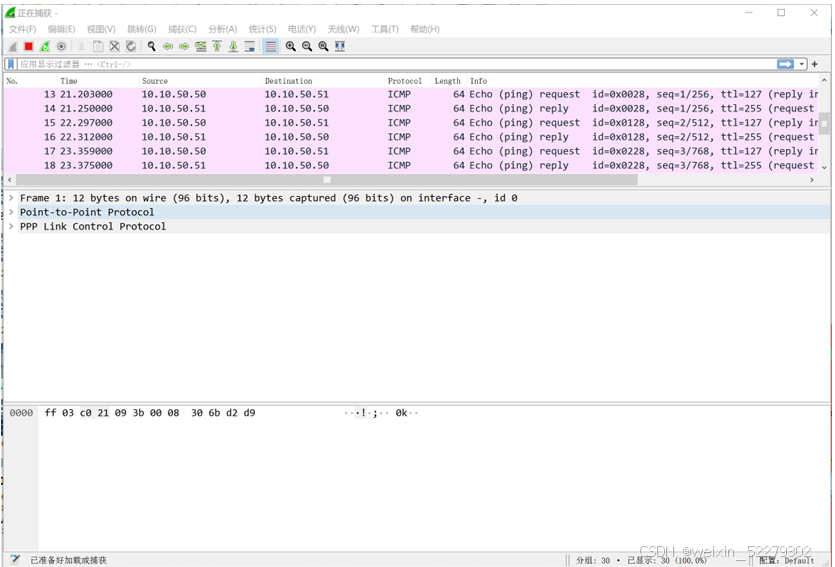
Task: Click the start capture shark fin icon
Action: click(x=13, y=46)
